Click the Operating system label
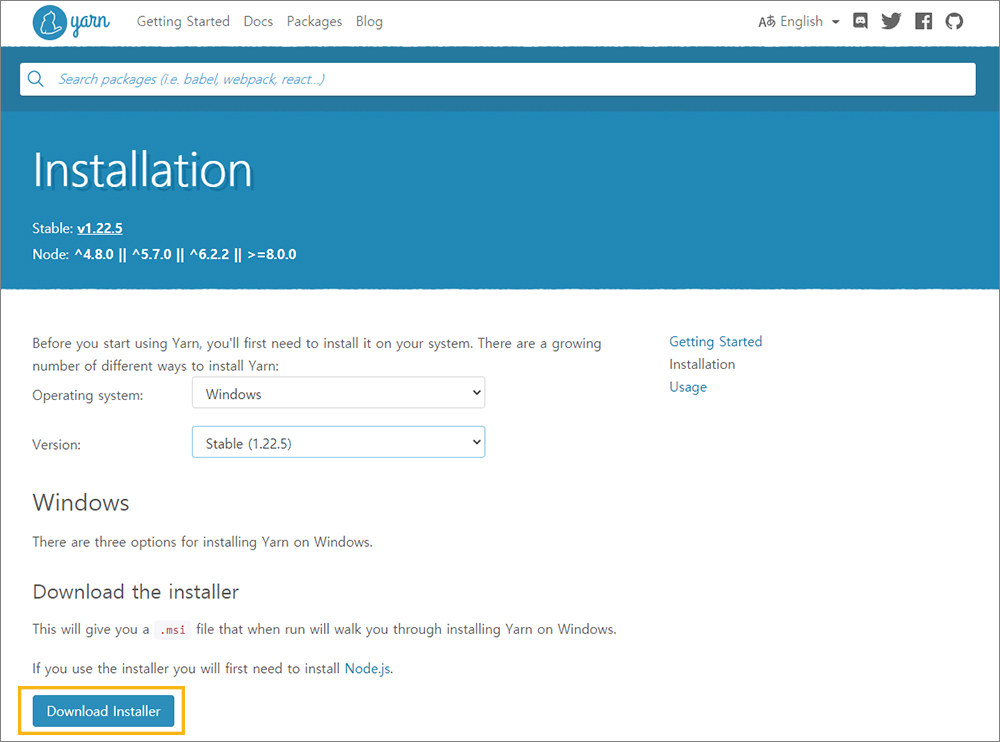This screenshot has height=742, width=1000. click(87, 395)
